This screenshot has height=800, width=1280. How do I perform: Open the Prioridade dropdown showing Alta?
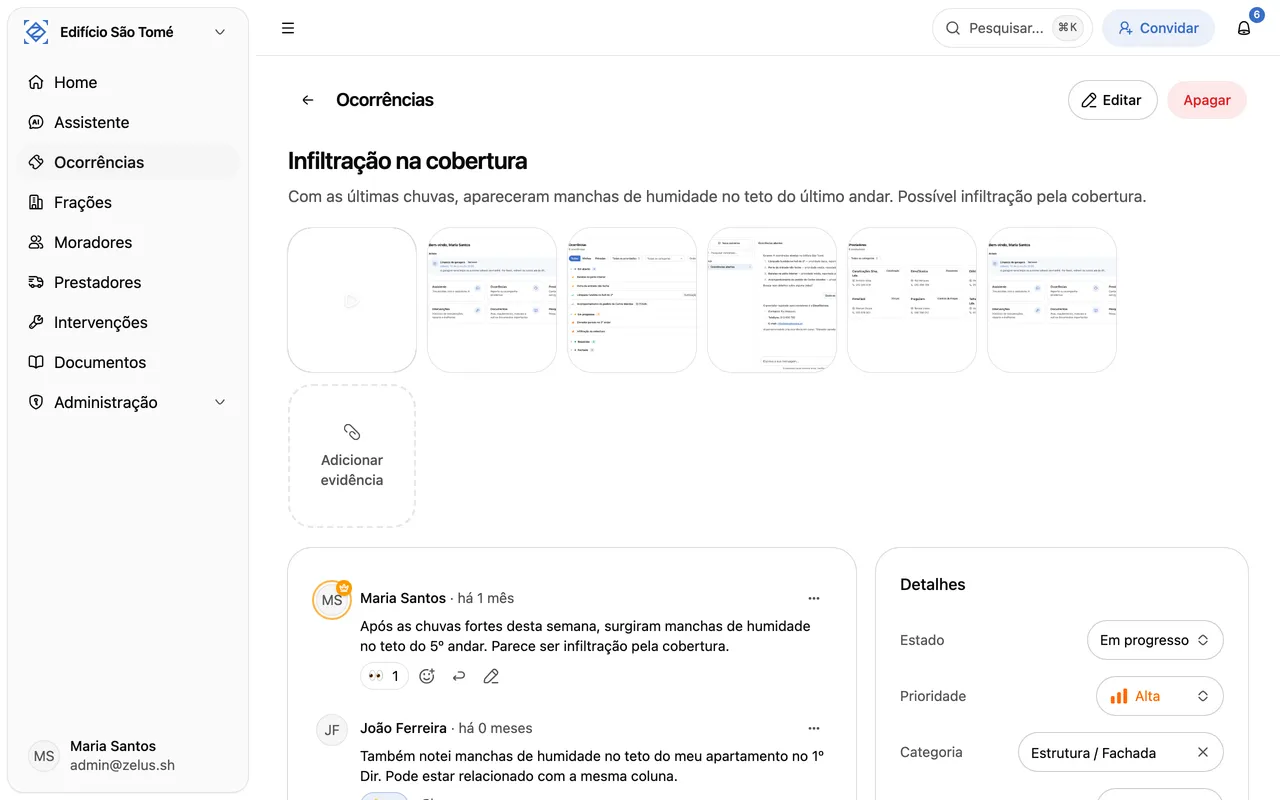pyautogui.click(x=1160, y=696)
